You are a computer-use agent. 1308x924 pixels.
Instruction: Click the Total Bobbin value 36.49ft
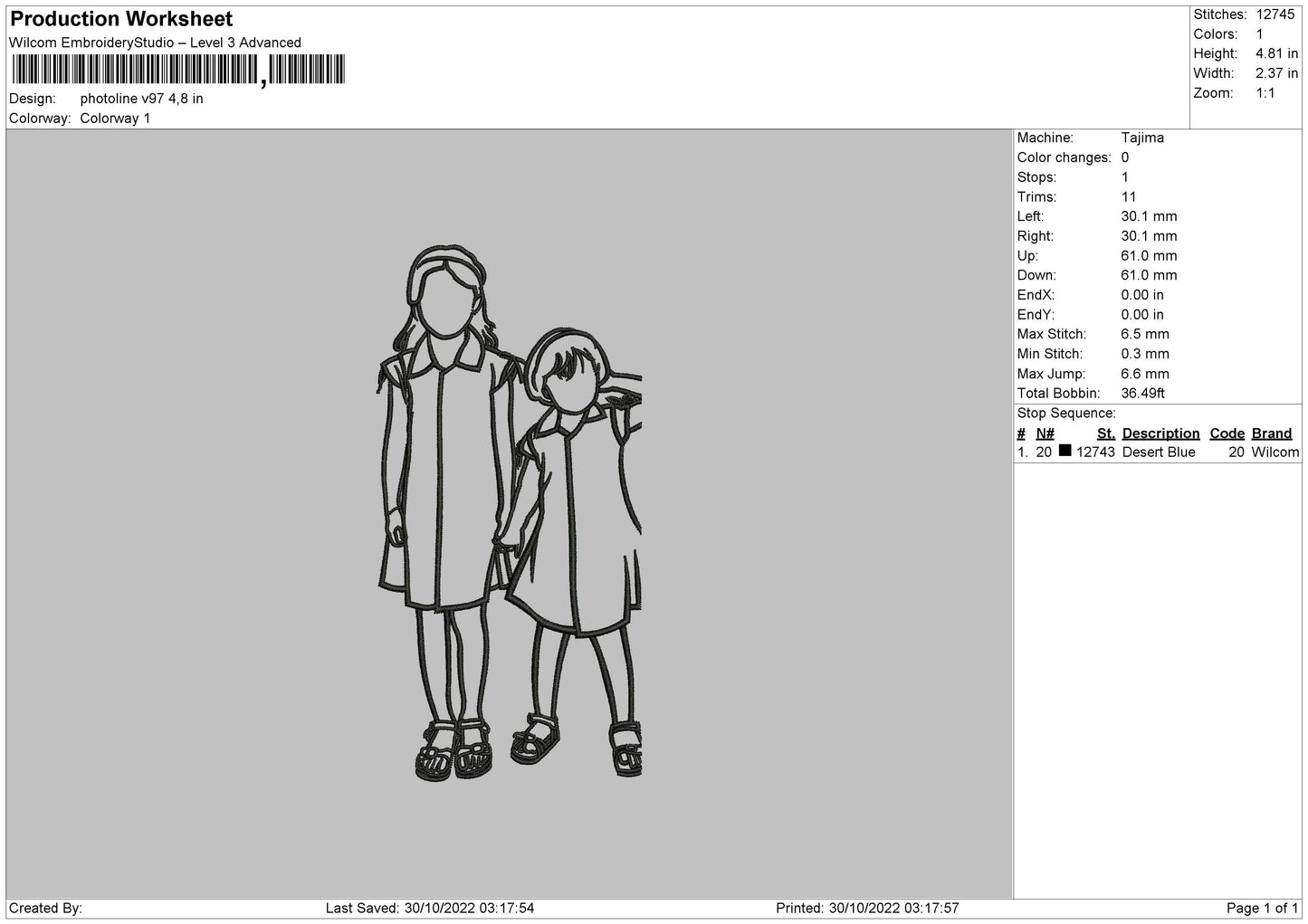coord(1142,394)
